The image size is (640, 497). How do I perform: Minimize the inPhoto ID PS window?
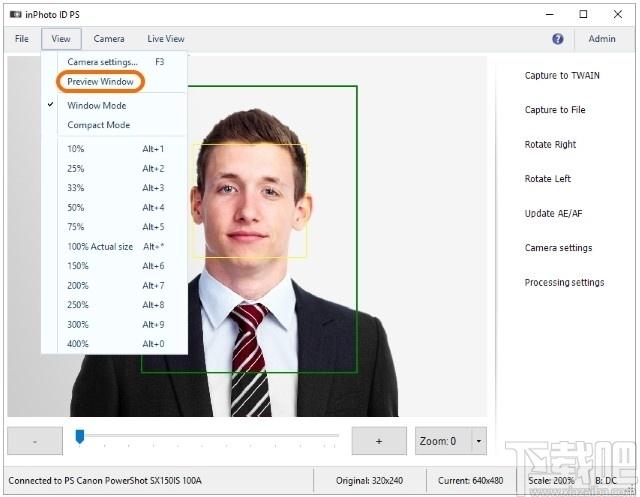tap(550, 14)
